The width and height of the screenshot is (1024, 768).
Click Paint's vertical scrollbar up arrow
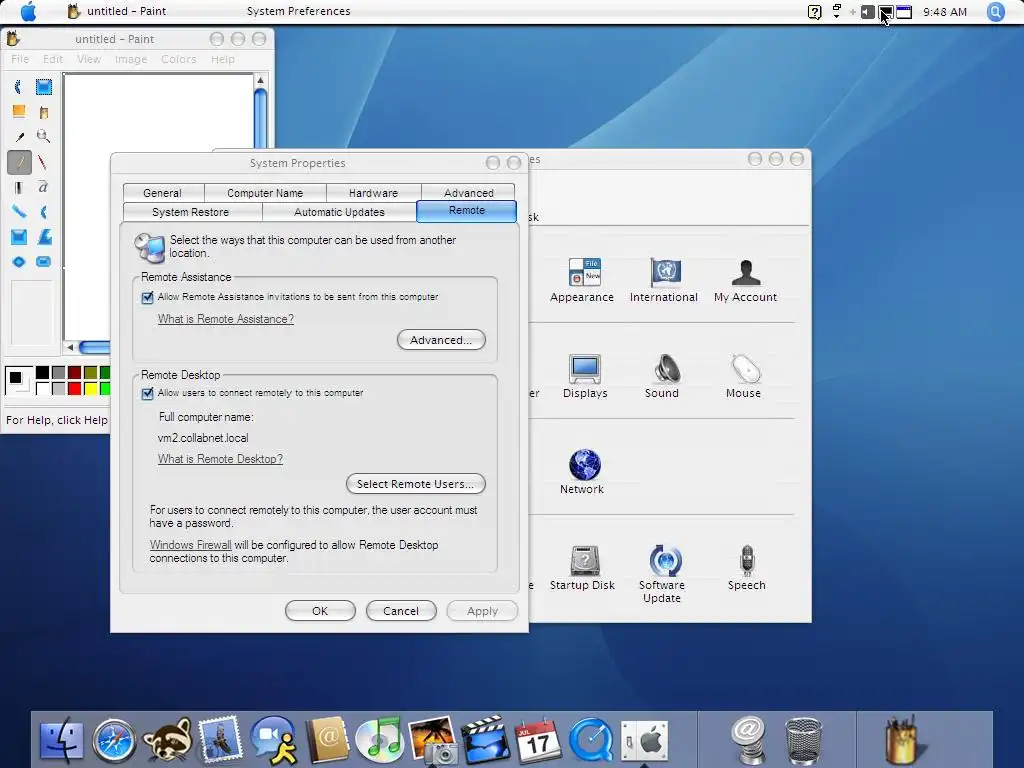coord(261,80)
